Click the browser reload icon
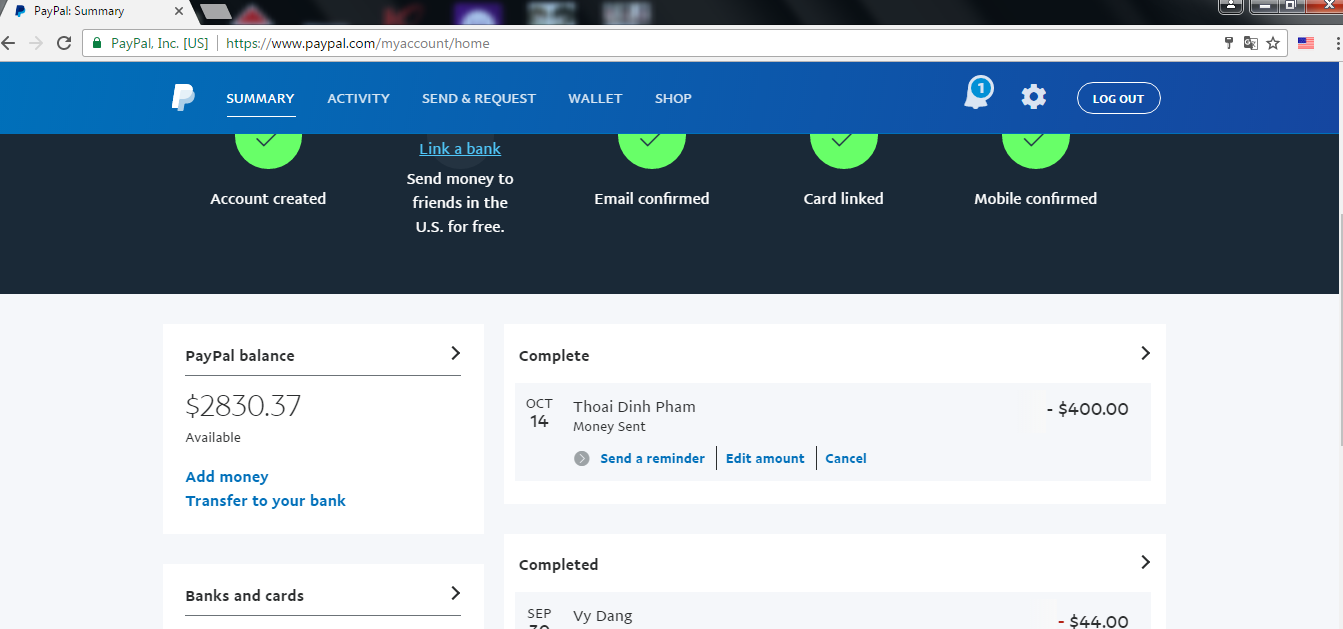 [x=64, y=43]
